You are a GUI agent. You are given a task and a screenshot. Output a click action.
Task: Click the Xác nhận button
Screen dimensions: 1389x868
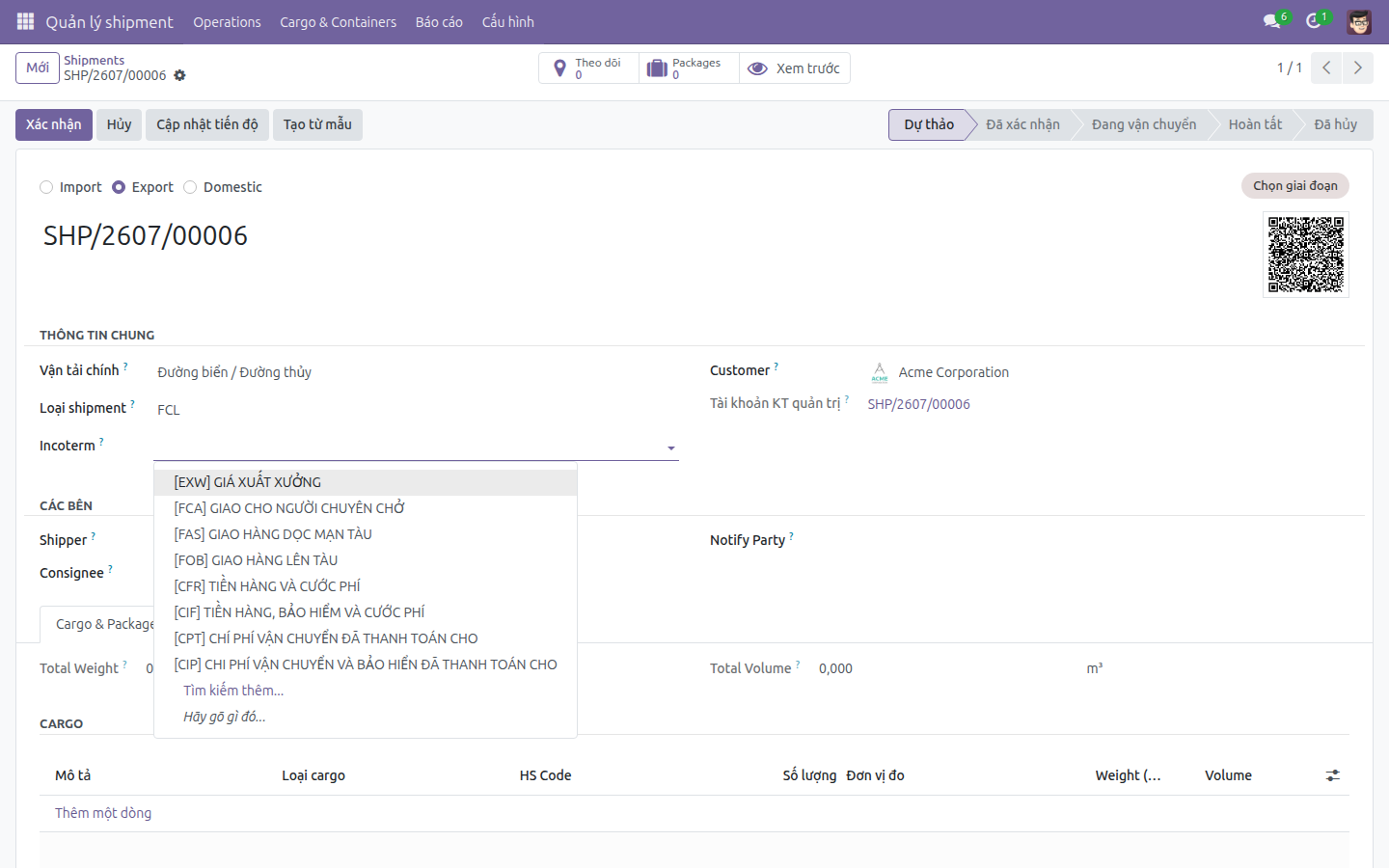[x=54, y=124]
